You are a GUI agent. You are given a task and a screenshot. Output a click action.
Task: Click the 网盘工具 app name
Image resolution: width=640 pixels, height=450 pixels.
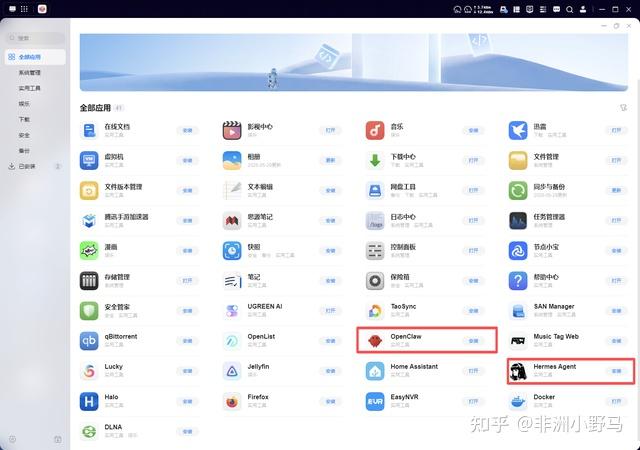click(403, 187)
